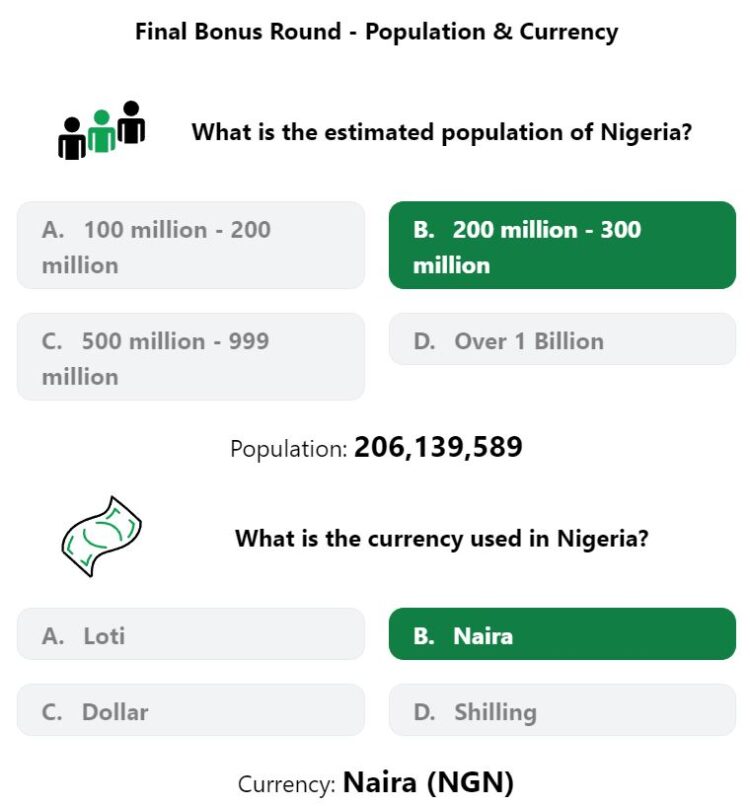Viewport: 750px width, 806px height.
Task: Pick C. Dollar currency option
Action: coord(191,710)
